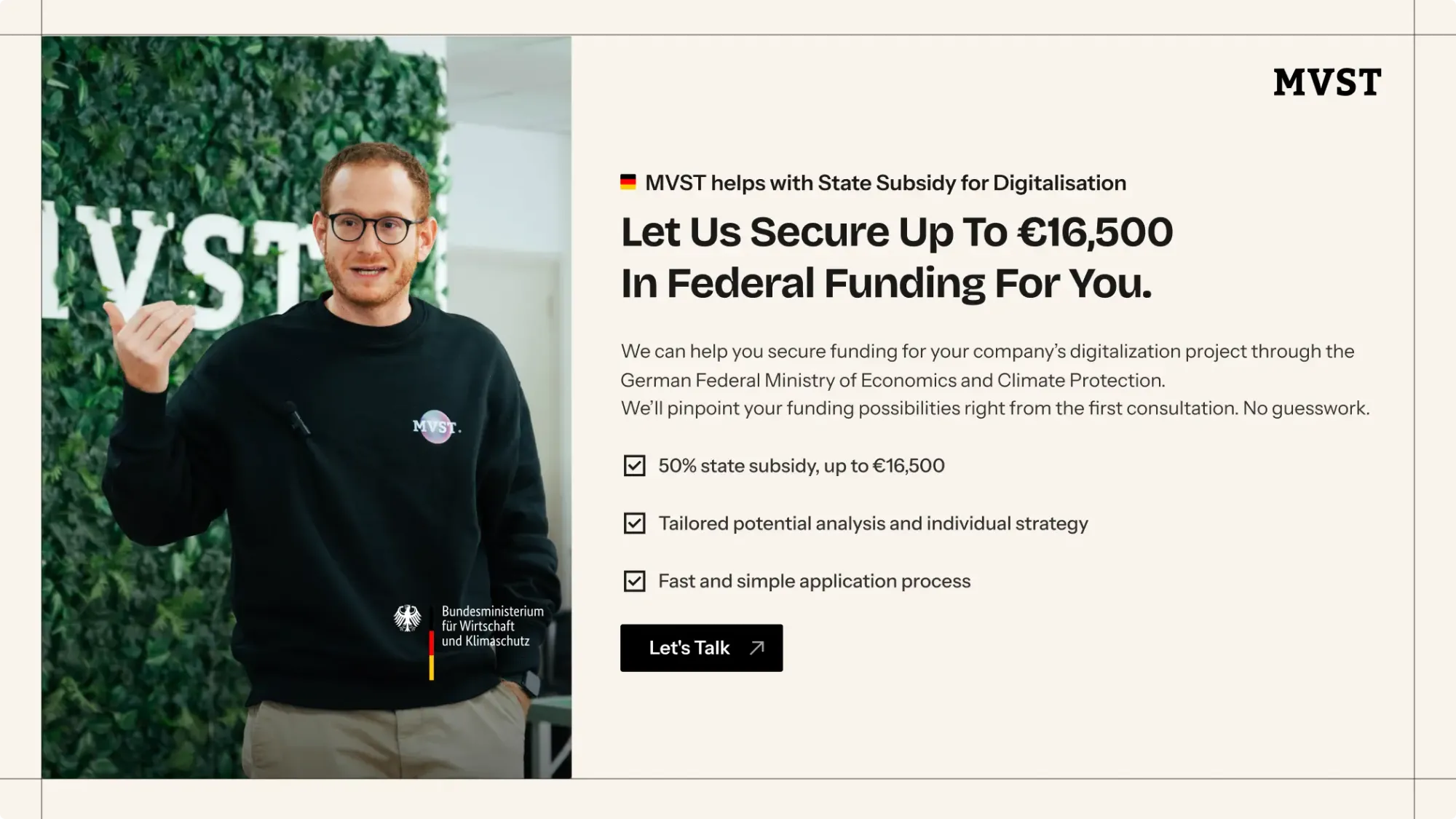1456x819 pixels.
Task: Select the MVST logo in the top corner
Action: pyautogui.click(x=1326, y=82)
